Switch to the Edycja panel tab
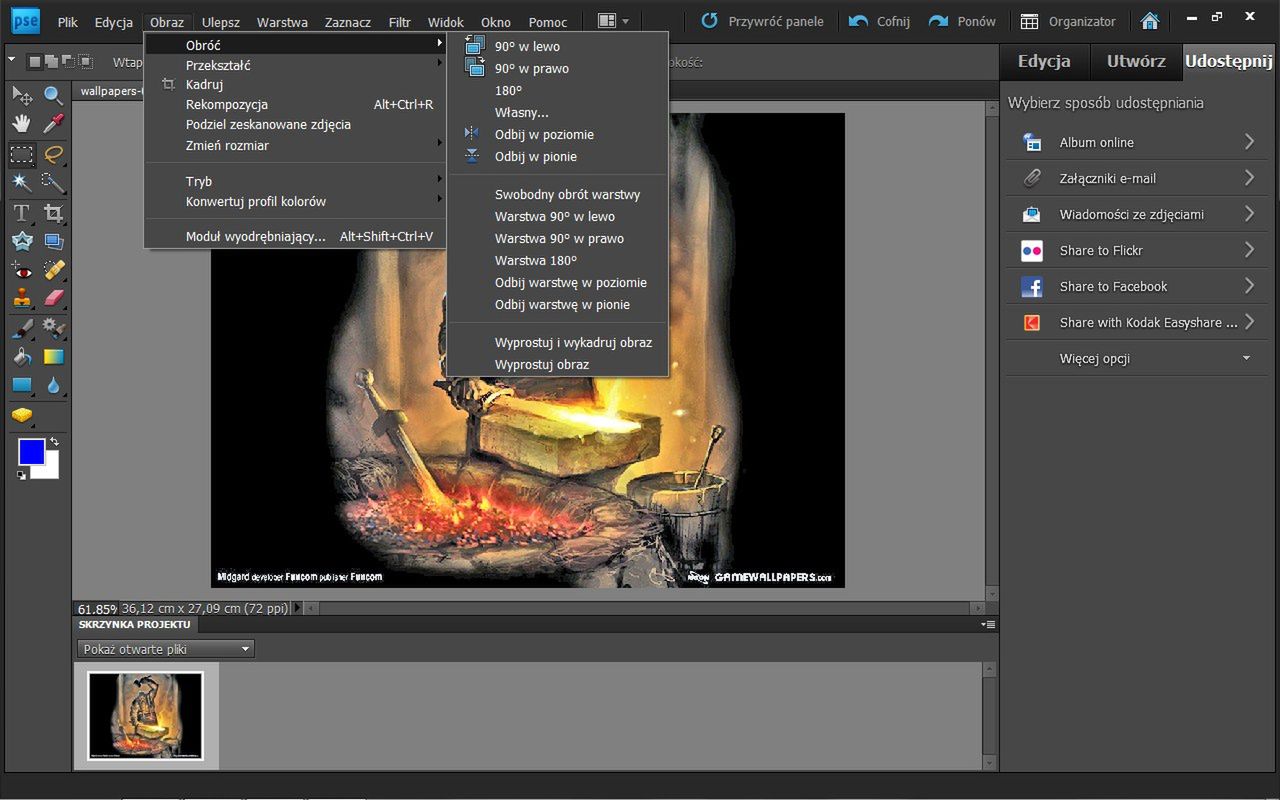Screen dimensions: 1280x800 (1044, 61)
